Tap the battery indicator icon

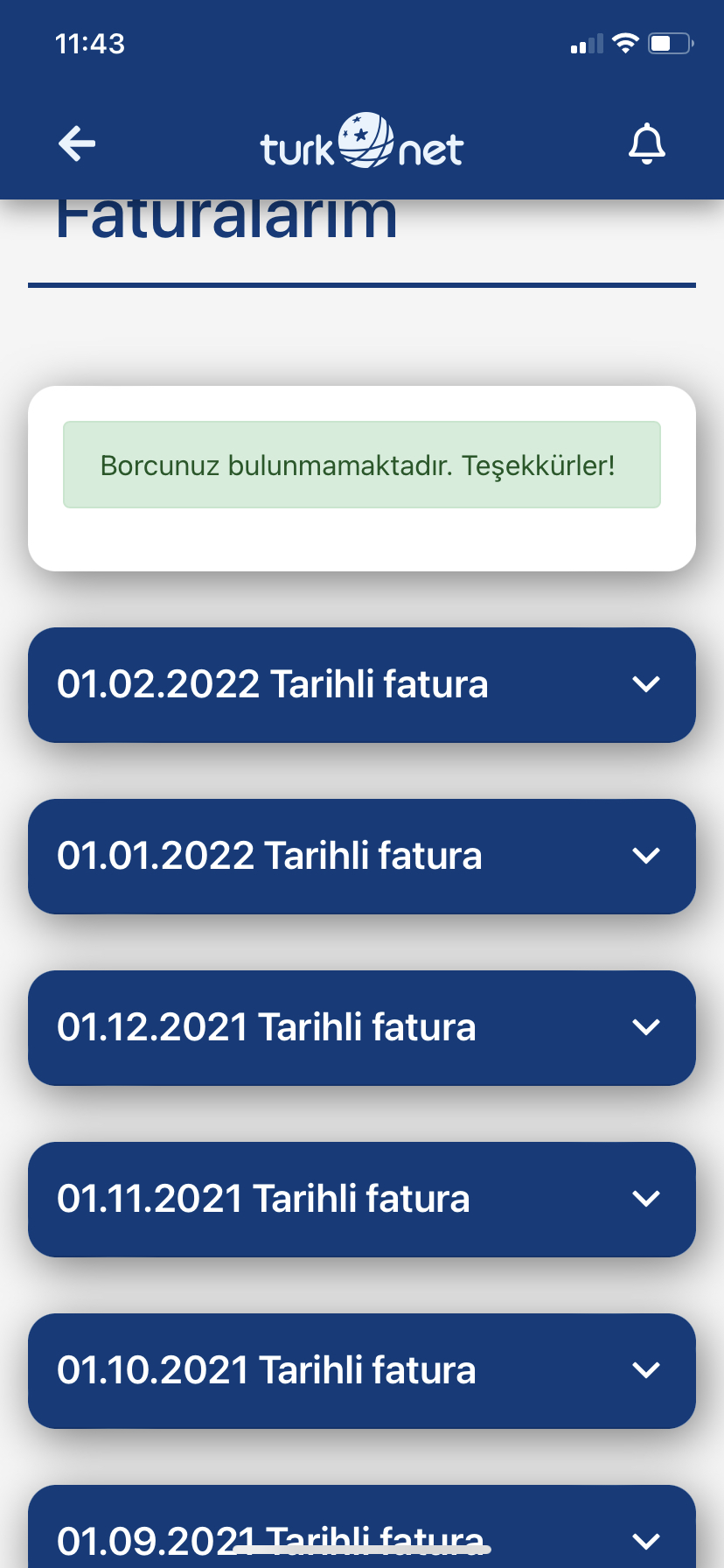tap(671, 43)
